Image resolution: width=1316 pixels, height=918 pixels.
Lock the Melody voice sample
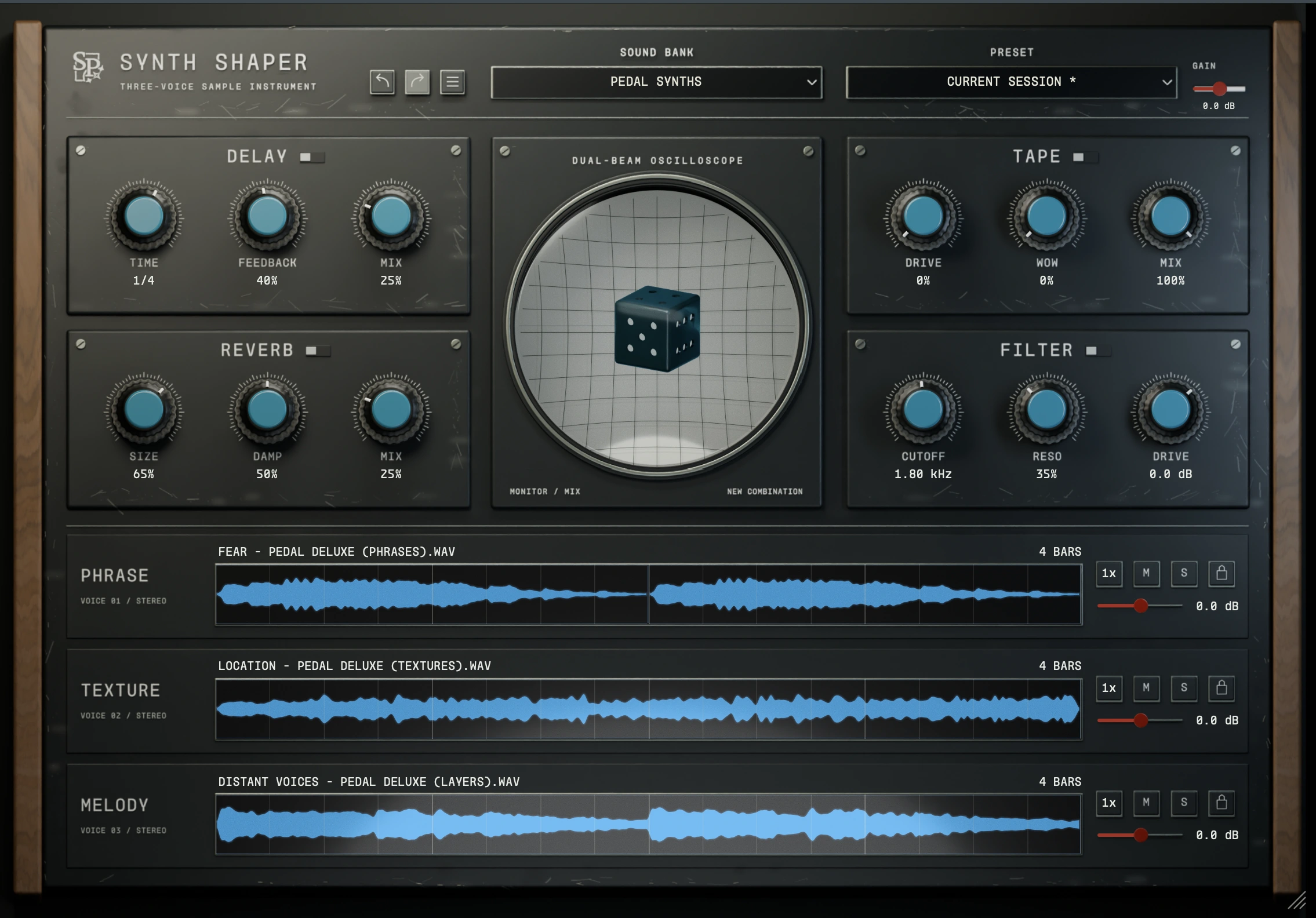(x=1221, y=803)
